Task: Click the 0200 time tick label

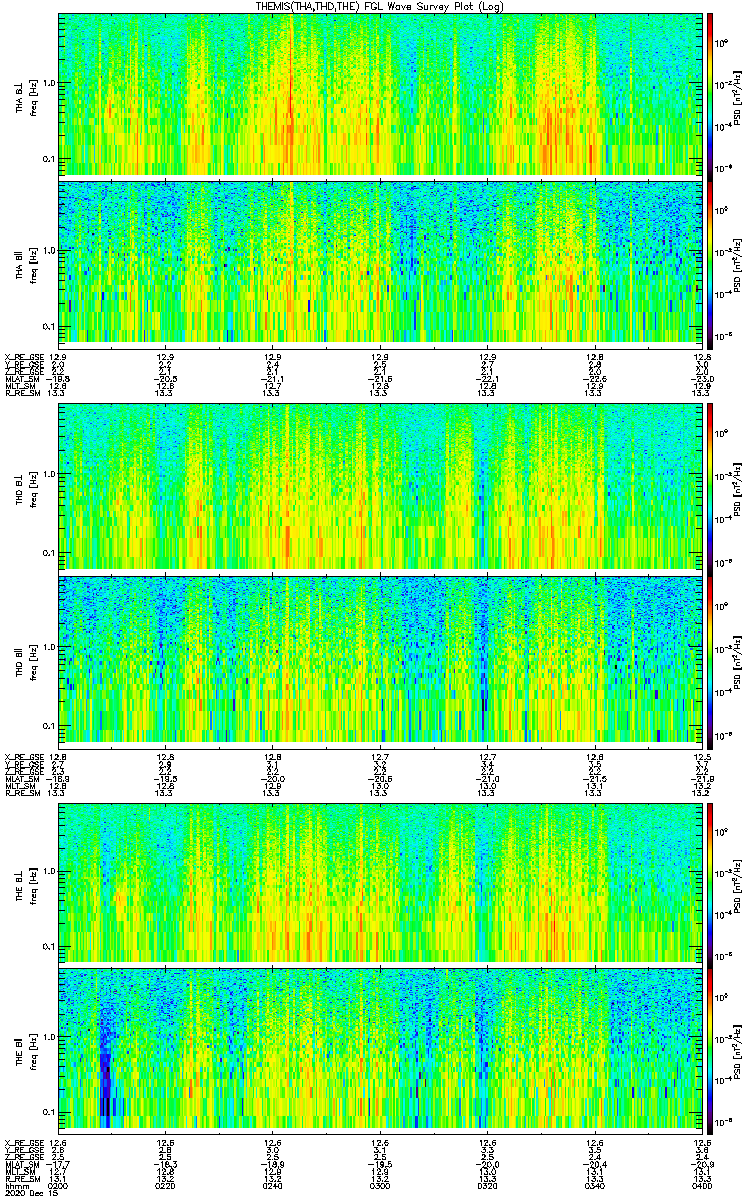Action: (58, 1185)
